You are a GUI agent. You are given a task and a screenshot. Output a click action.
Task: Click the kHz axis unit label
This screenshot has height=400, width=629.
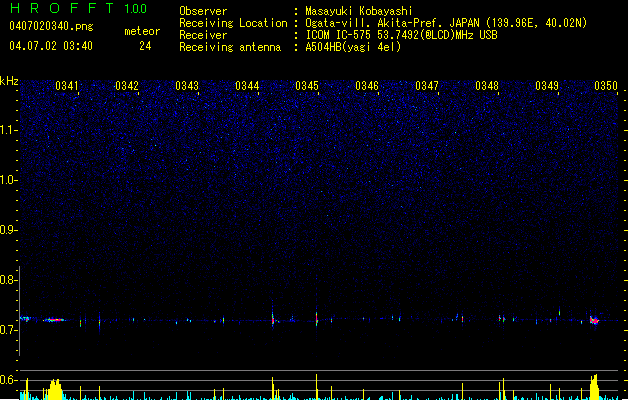pyautogui.click(x=9, y=81)
